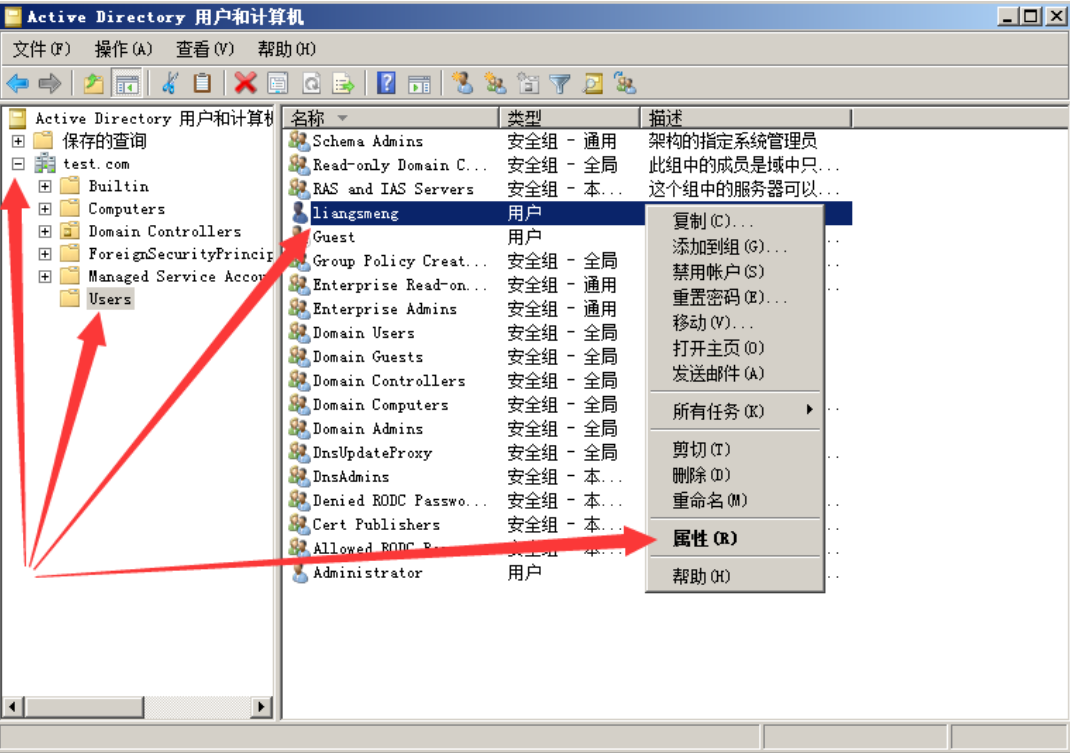Collapse the test.com domain node

click(x=18, y=164)
